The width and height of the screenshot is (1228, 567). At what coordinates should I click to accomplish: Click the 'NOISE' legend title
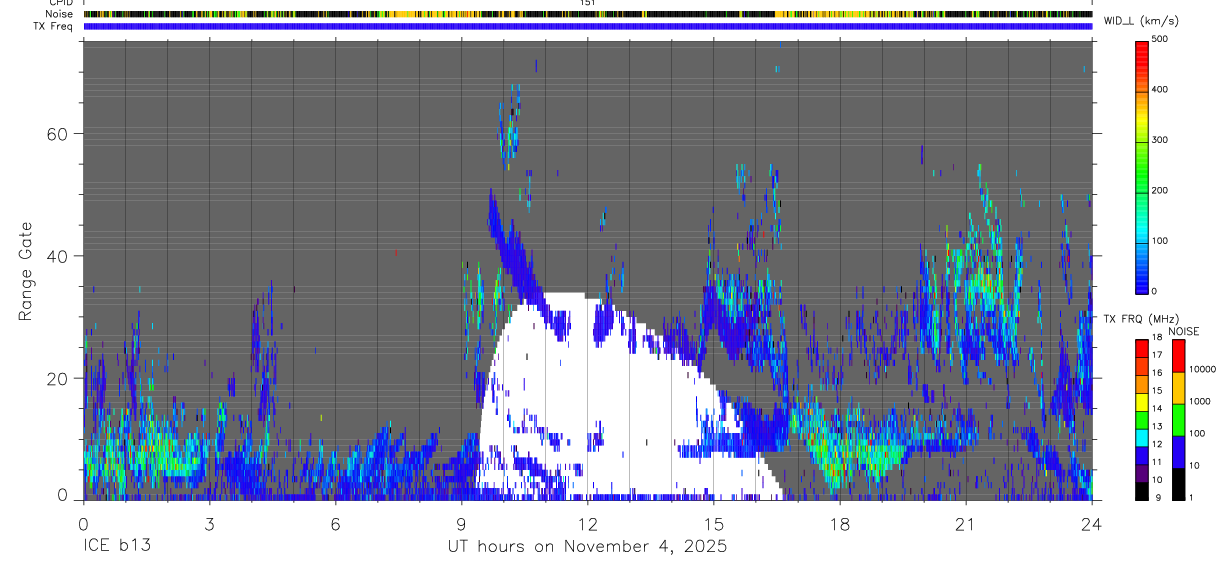[x=1182, y=331]
